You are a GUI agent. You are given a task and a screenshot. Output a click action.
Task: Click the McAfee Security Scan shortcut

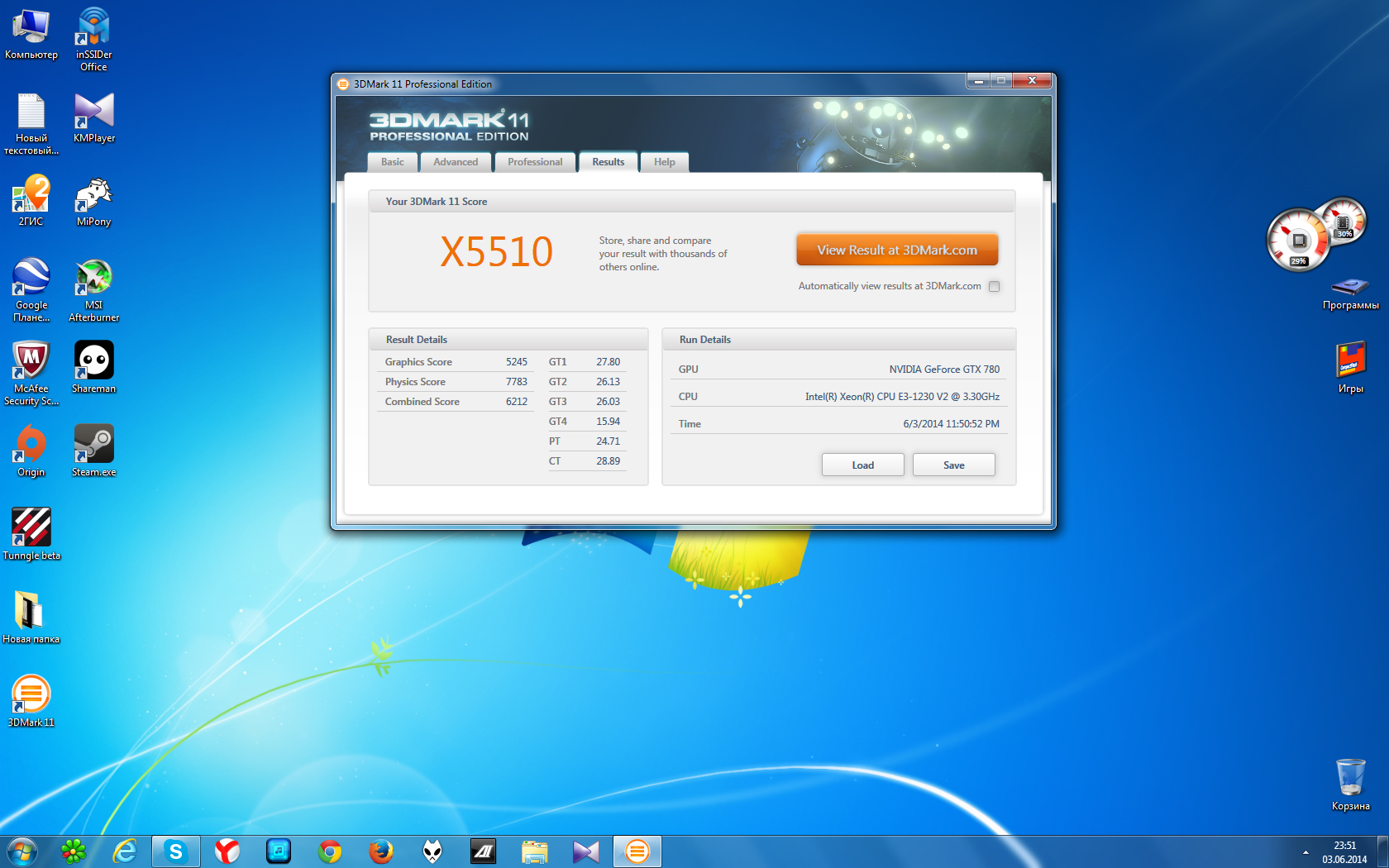coord(31,374)
